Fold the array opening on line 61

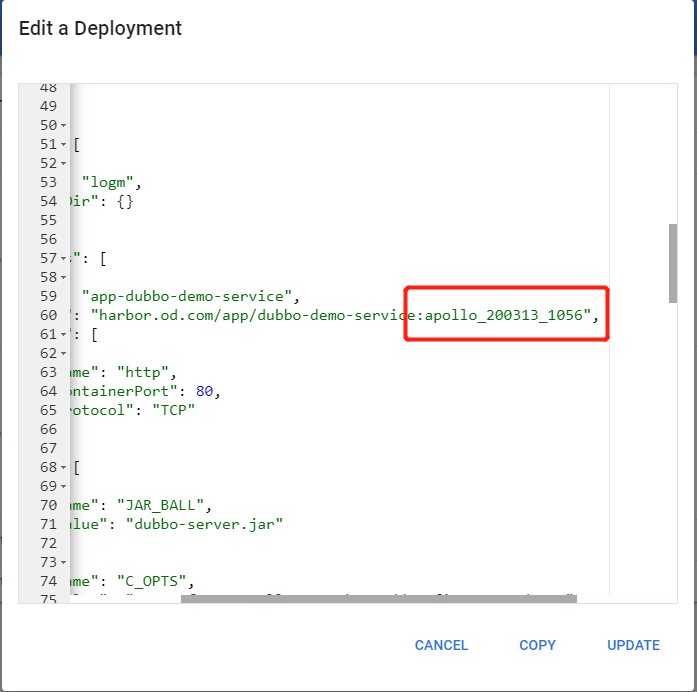coord(64,334)
